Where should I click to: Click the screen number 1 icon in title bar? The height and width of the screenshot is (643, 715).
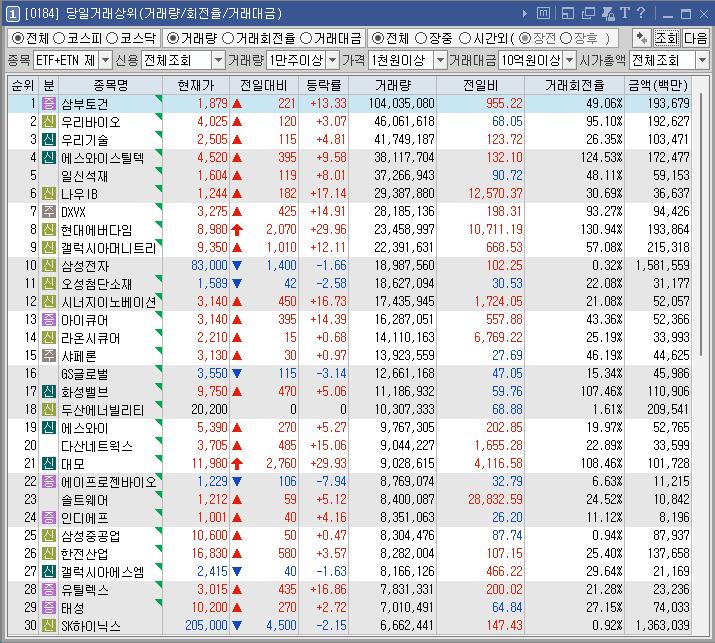click(x=12, y=14)
